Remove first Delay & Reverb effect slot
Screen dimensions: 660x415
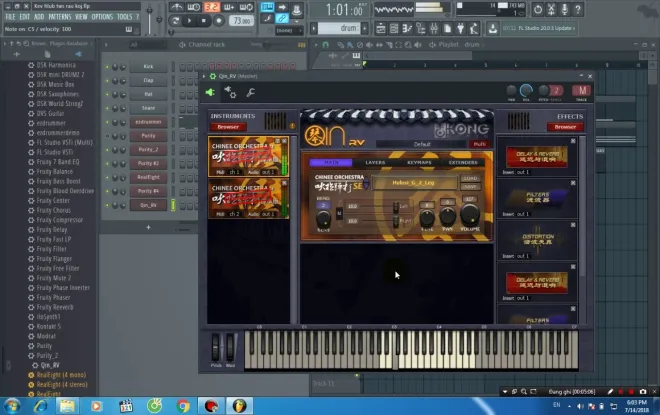573,141
